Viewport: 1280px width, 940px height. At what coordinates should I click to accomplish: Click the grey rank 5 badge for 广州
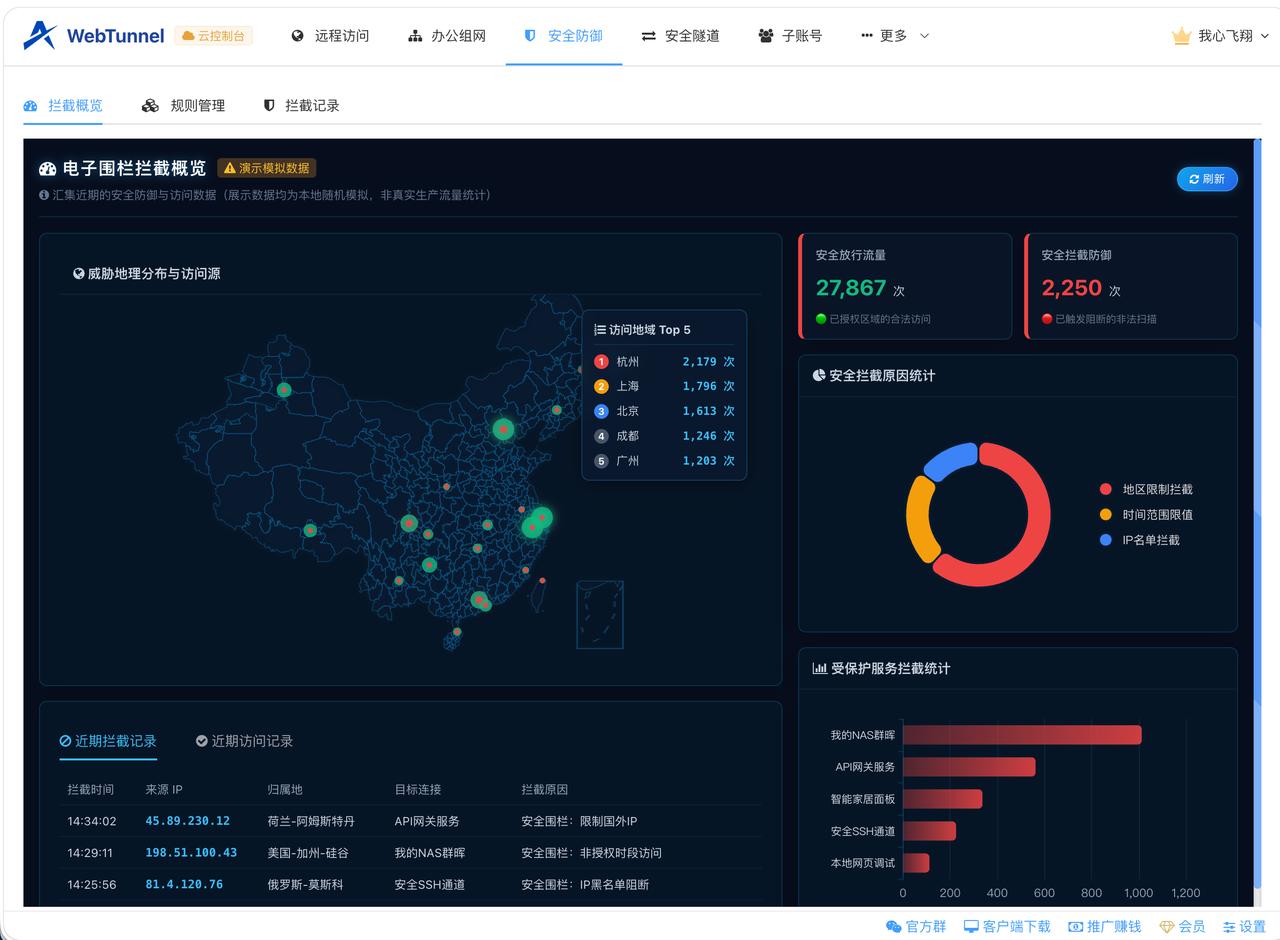(601, 461)
